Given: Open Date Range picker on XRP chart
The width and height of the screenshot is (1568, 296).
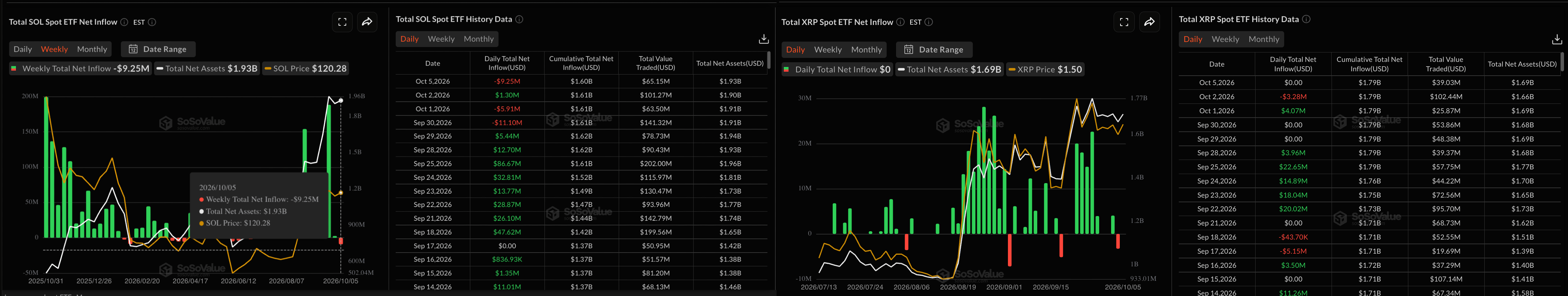Looking at the screenshot, I should (934, 50).
